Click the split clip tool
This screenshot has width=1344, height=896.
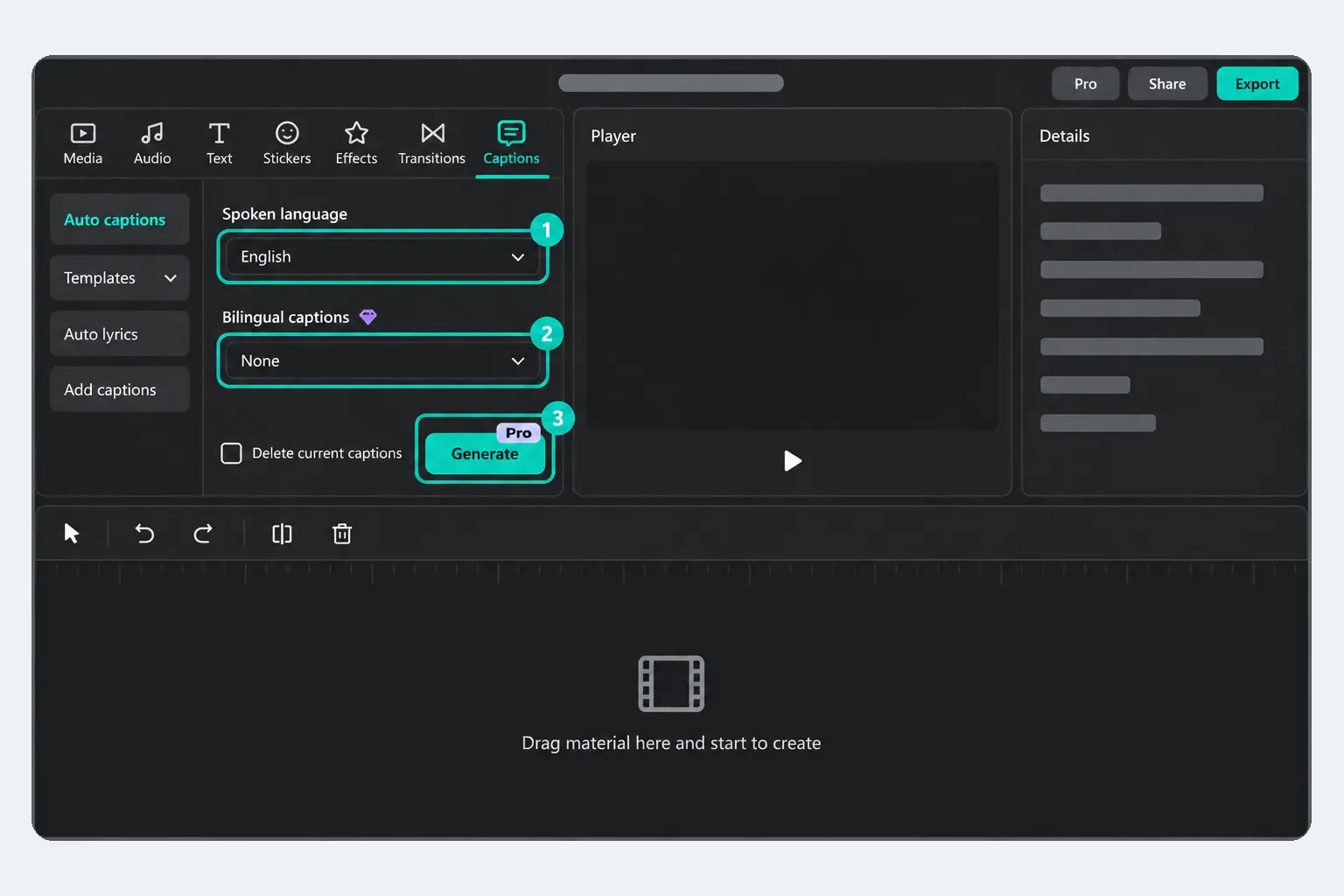282,534
